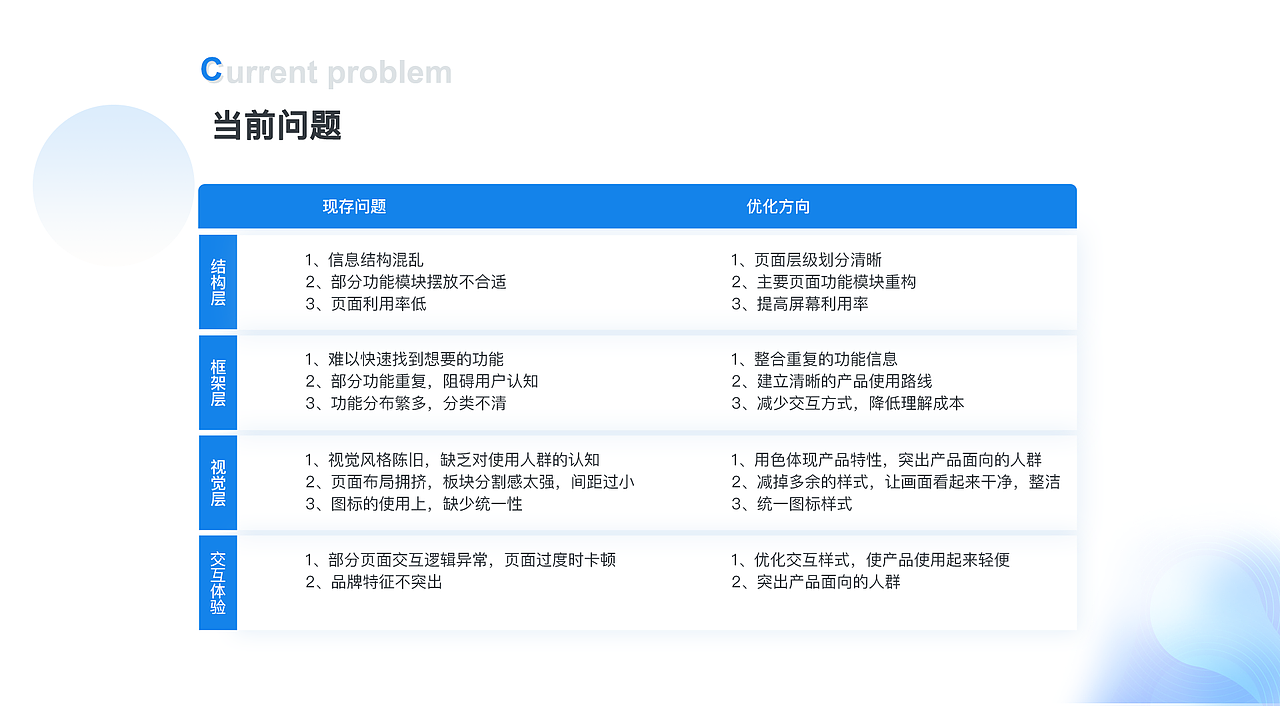Select the line starting '1、用色体现产品特性'

(886, 460)
